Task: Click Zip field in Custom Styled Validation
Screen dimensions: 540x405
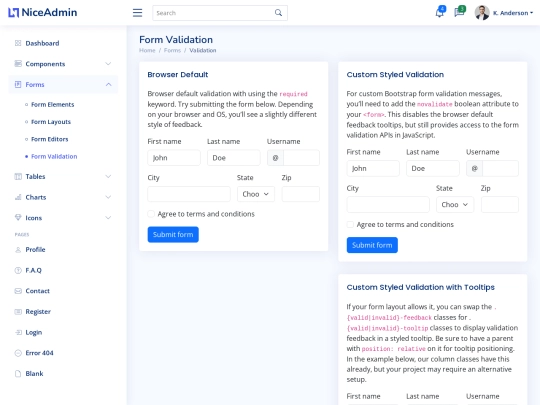Action: pyautogui.click(x=500, y=205)
